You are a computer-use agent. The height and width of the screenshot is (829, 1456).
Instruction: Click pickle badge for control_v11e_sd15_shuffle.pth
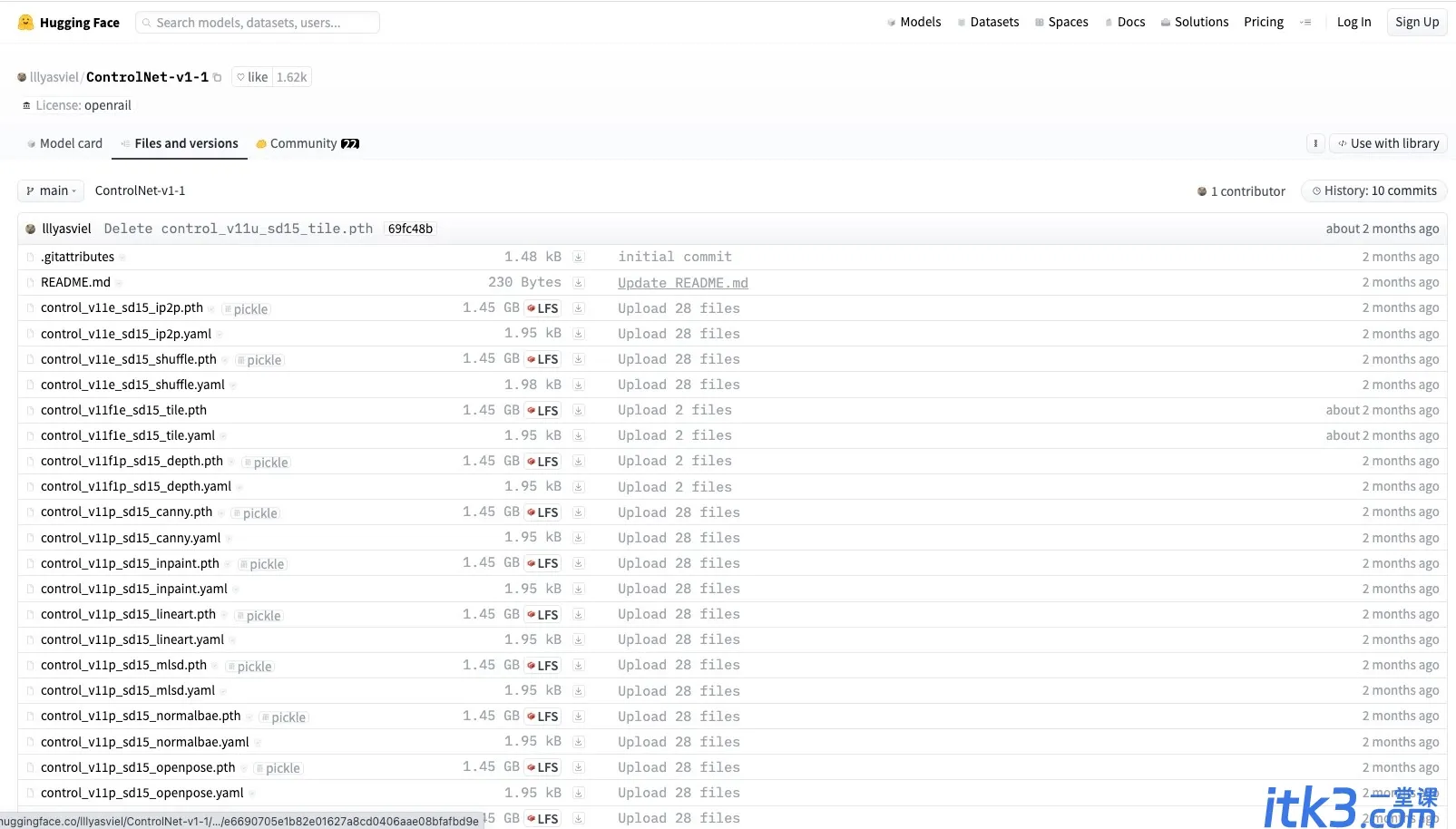259,360
